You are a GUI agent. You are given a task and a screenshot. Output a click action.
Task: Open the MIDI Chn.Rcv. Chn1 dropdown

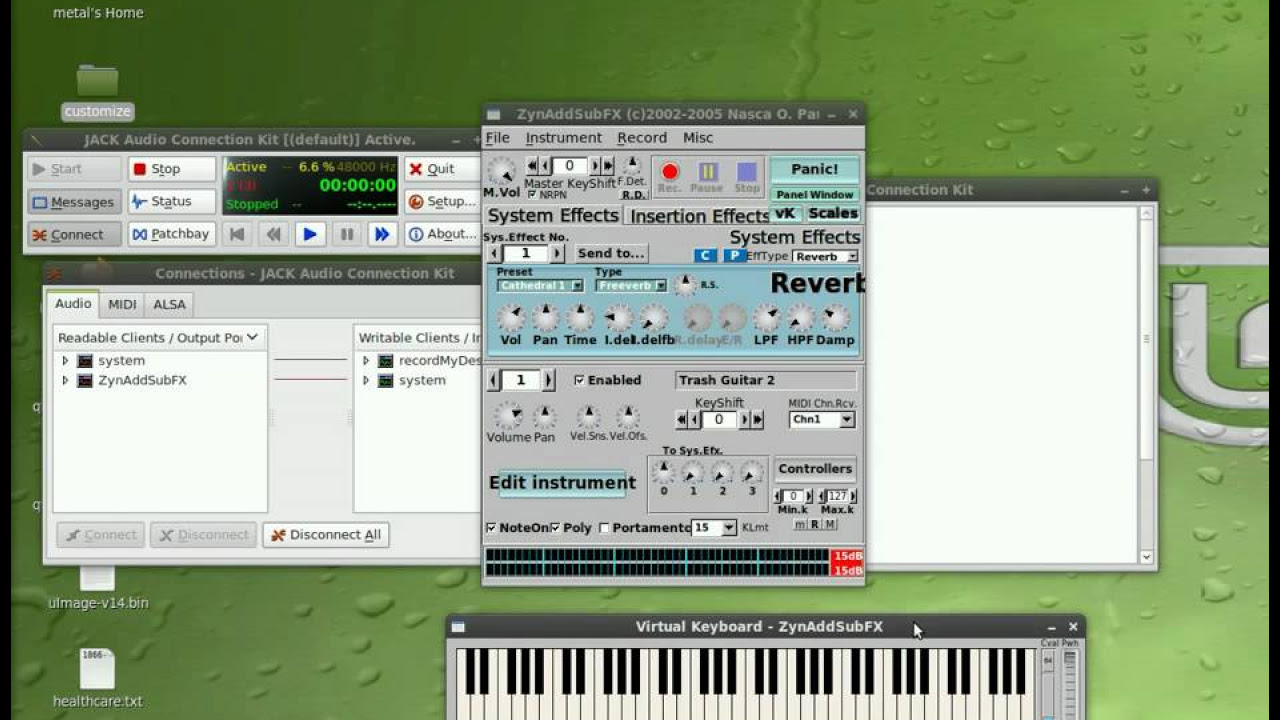(822, 420)
